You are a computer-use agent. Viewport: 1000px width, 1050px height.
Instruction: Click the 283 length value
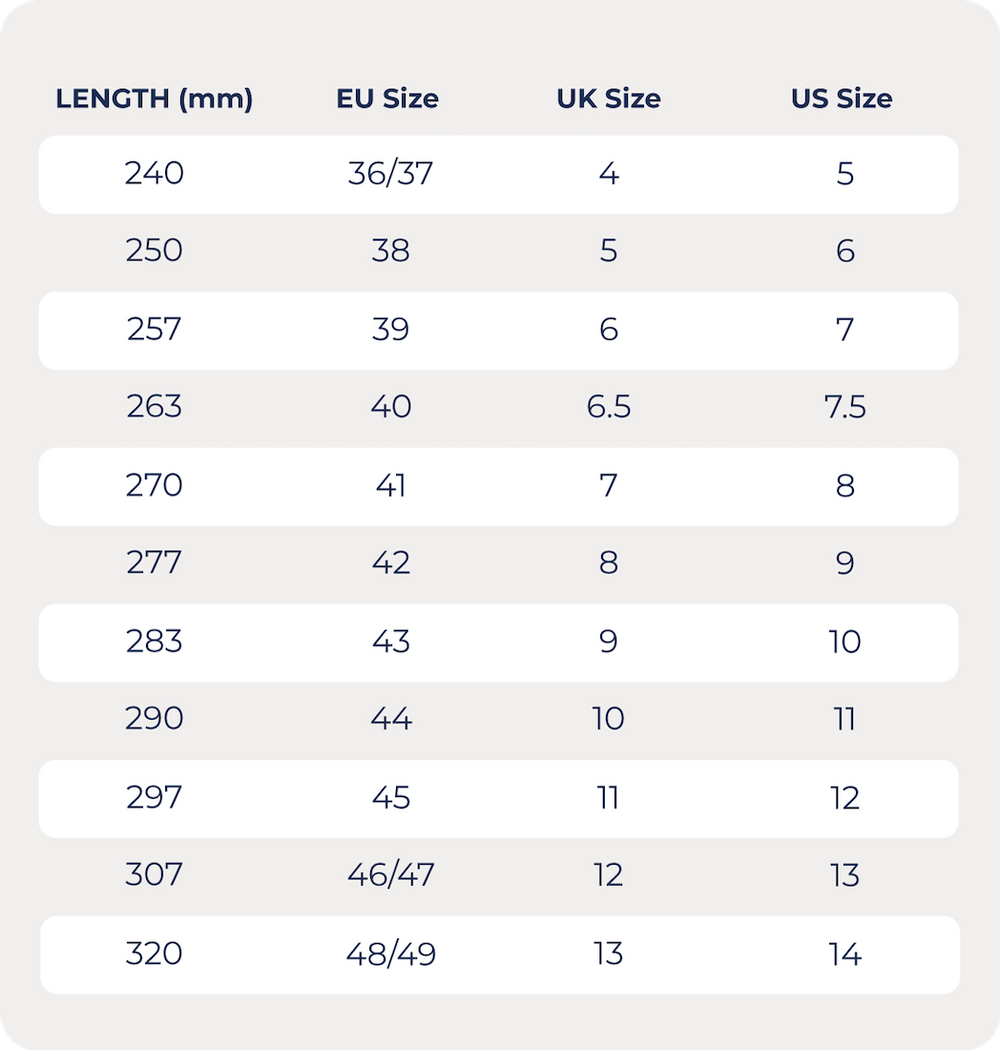pos(154,641)
